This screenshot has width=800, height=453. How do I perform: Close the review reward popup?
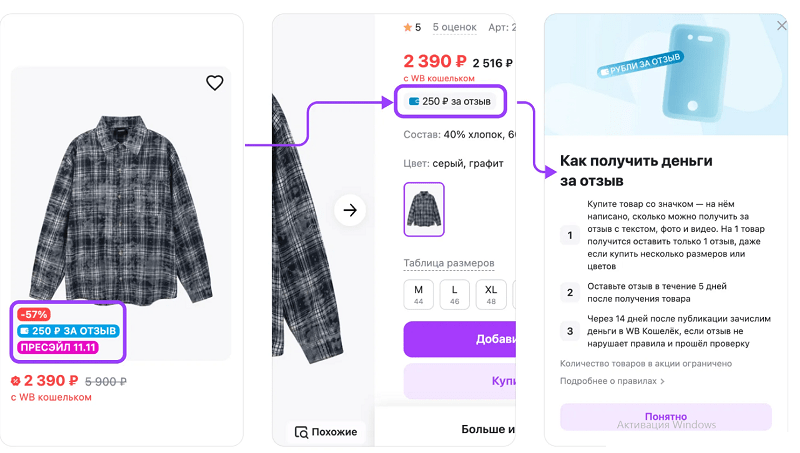tap(782, 26)
